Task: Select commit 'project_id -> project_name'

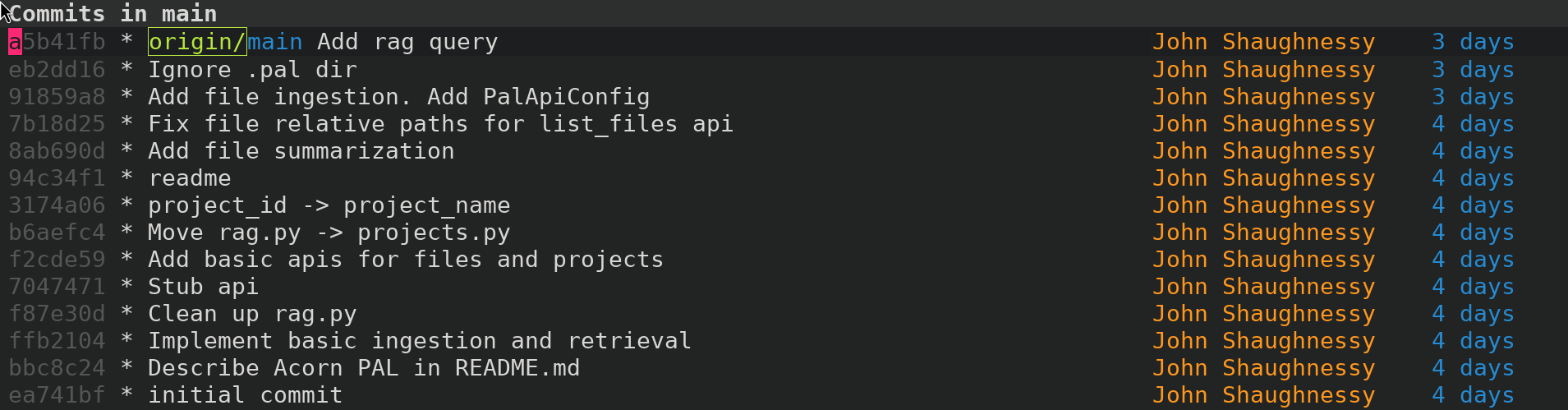Action: tap(784, 205)
